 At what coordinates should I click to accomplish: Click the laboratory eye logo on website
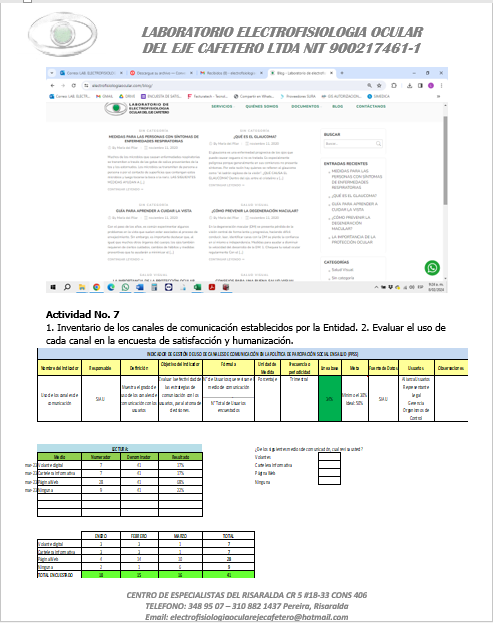pyautogui.click(x=116, y=108)
